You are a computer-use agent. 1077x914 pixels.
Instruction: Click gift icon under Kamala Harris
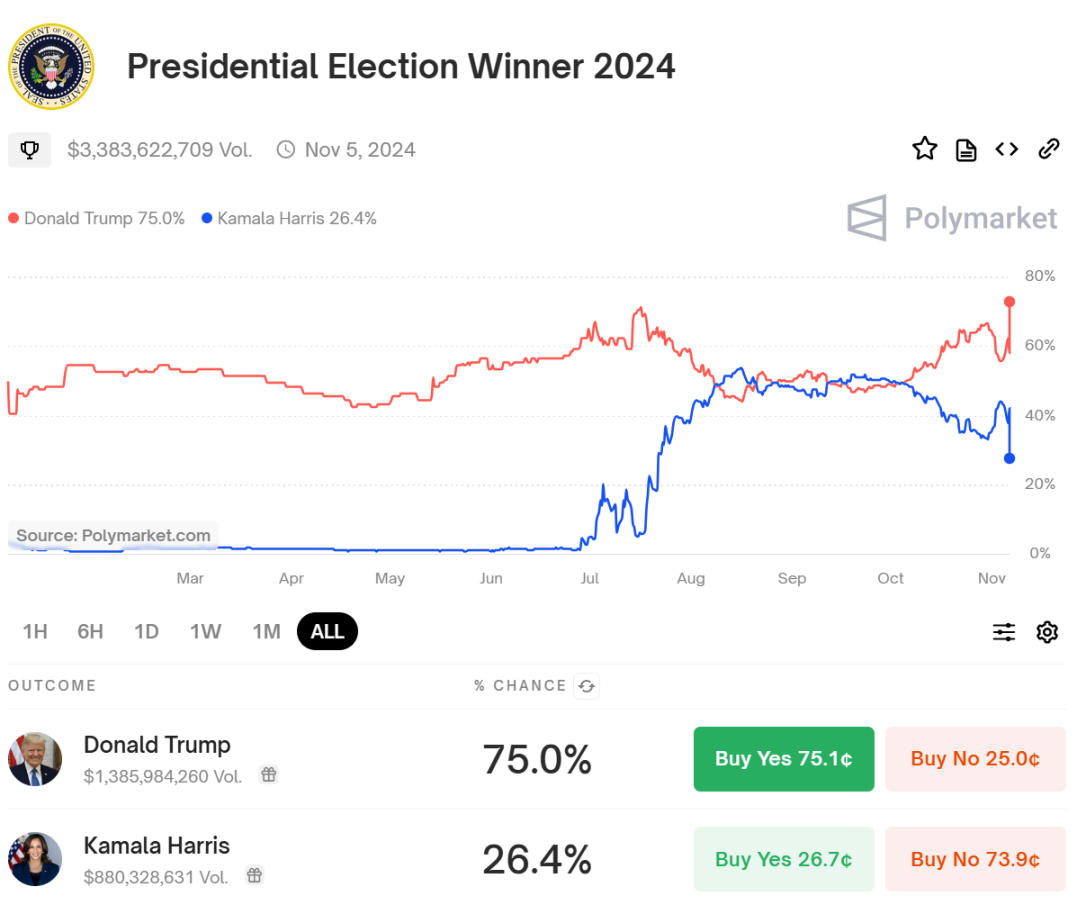click(255, 876)
